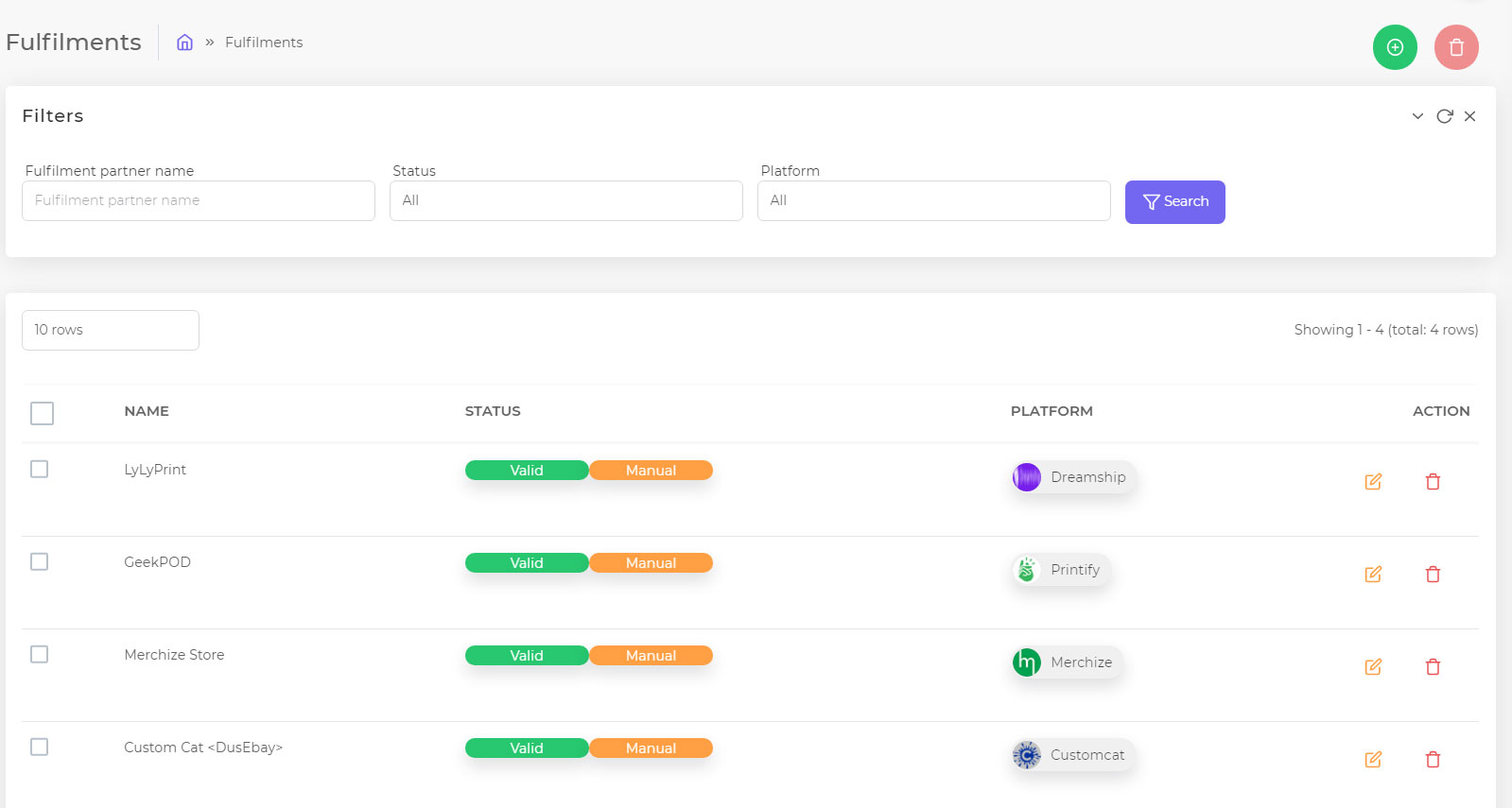Click the Manual badge for LyLyPrint
Image resolution: width=1512 pixels, height=808 pixels.
click(x=651, y=471)
